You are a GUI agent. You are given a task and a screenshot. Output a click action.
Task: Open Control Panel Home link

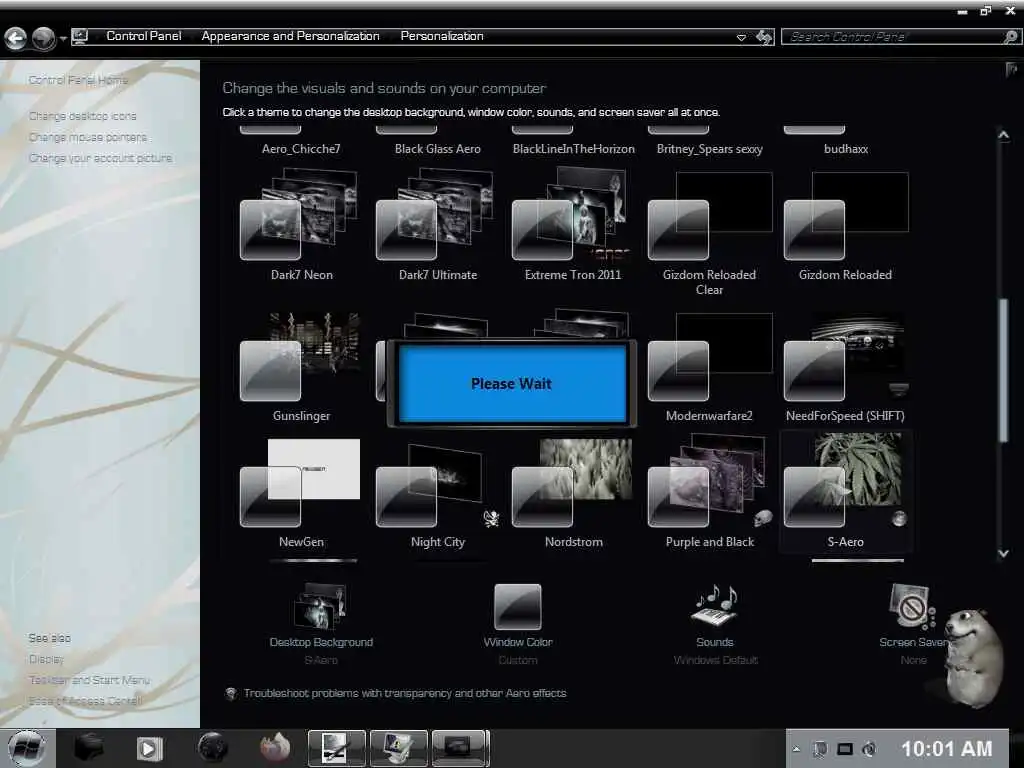tap(78, 80)
